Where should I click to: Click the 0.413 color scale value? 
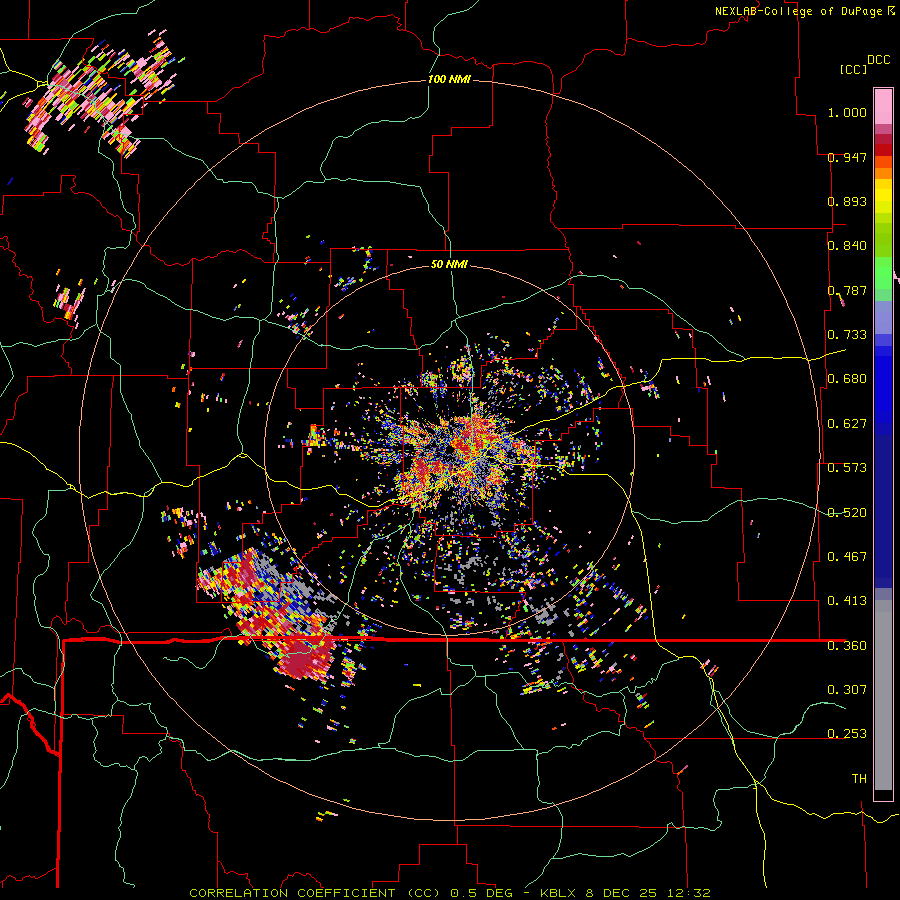pos(847,601)
